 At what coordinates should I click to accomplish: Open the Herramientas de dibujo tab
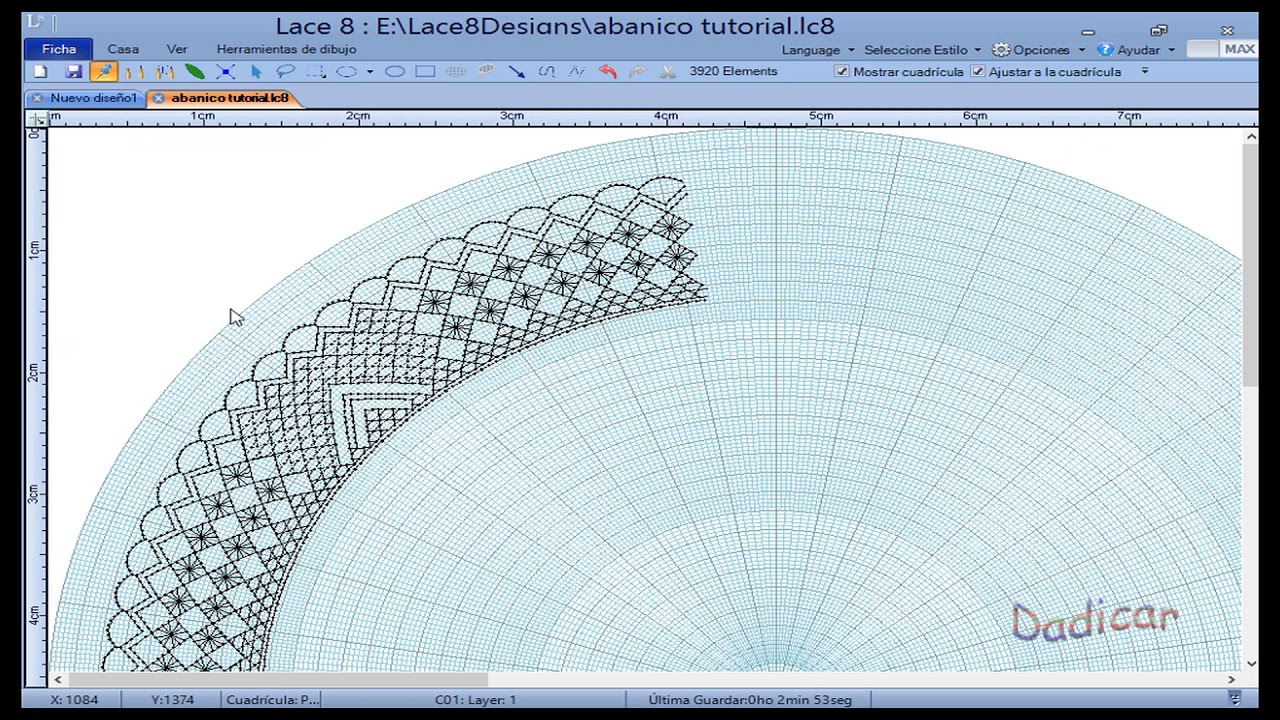click(286, 49)
